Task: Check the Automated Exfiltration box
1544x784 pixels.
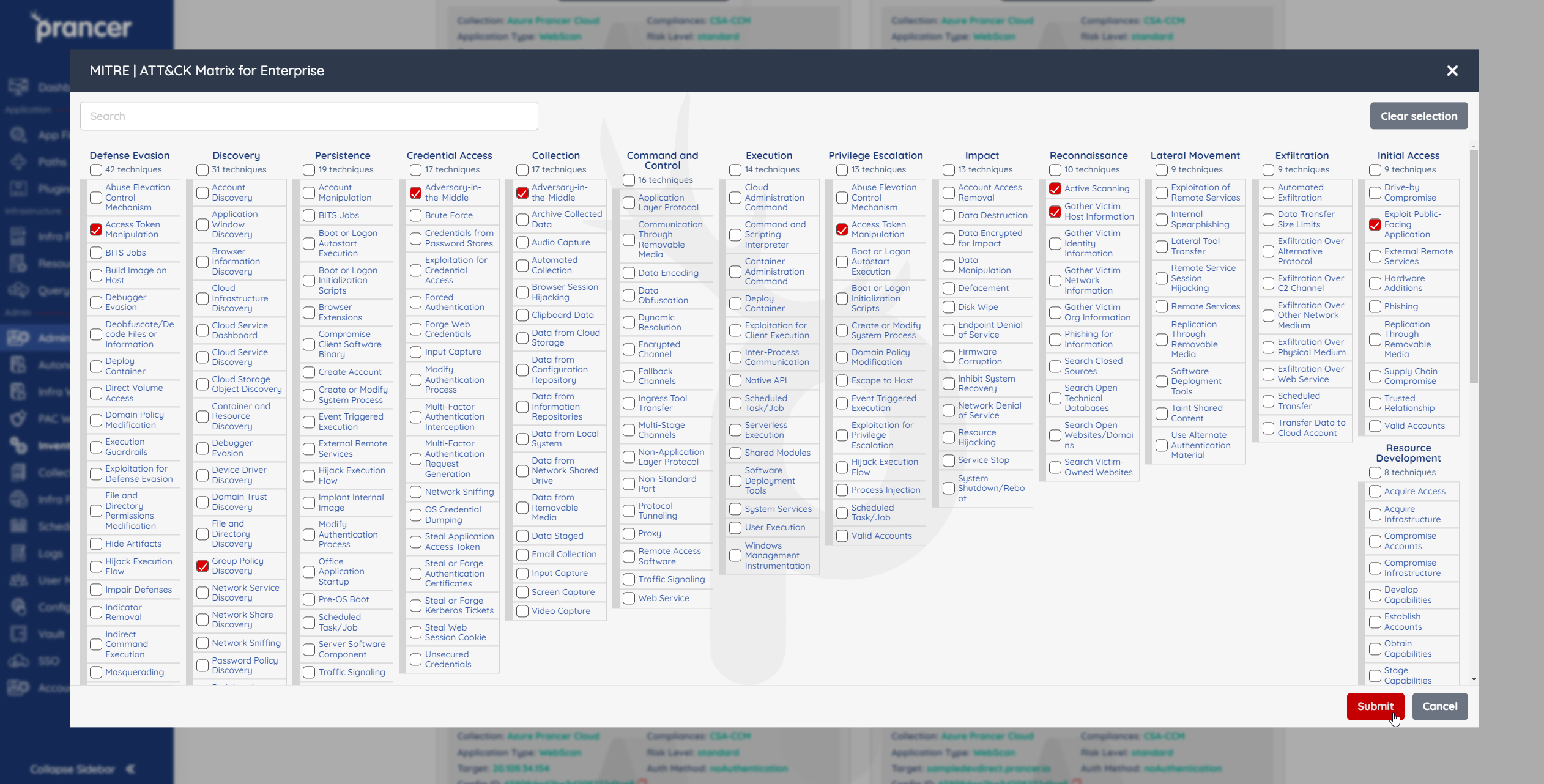Action: pyautogui.click(x=1268, y=193)
